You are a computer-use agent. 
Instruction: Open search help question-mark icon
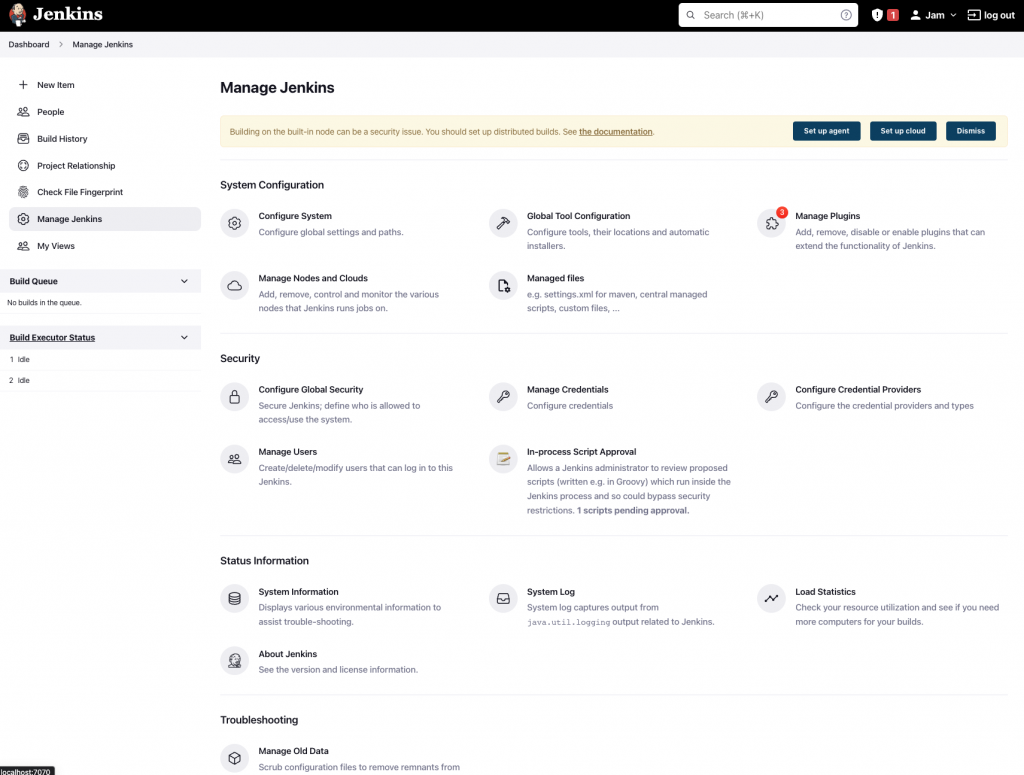coord(846,15)
